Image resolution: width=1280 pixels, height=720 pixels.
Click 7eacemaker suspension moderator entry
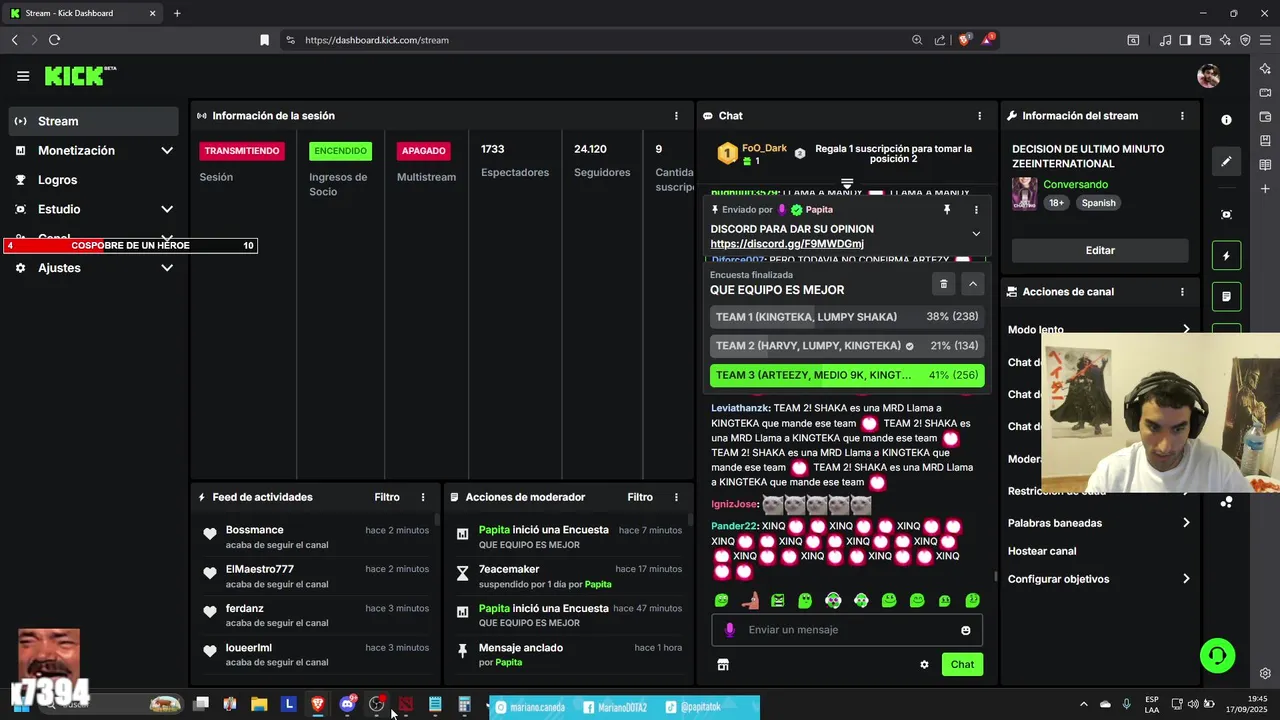(x=568, y=576)
